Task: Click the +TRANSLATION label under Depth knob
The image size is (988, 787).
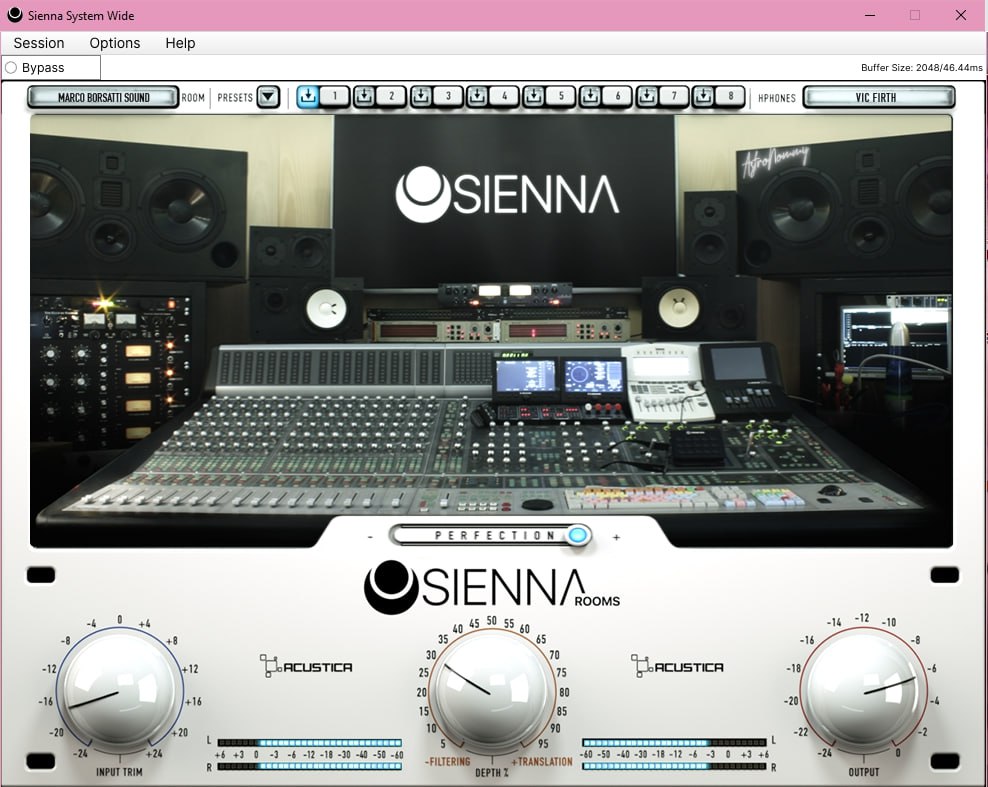Action: [x=542, y=761]
